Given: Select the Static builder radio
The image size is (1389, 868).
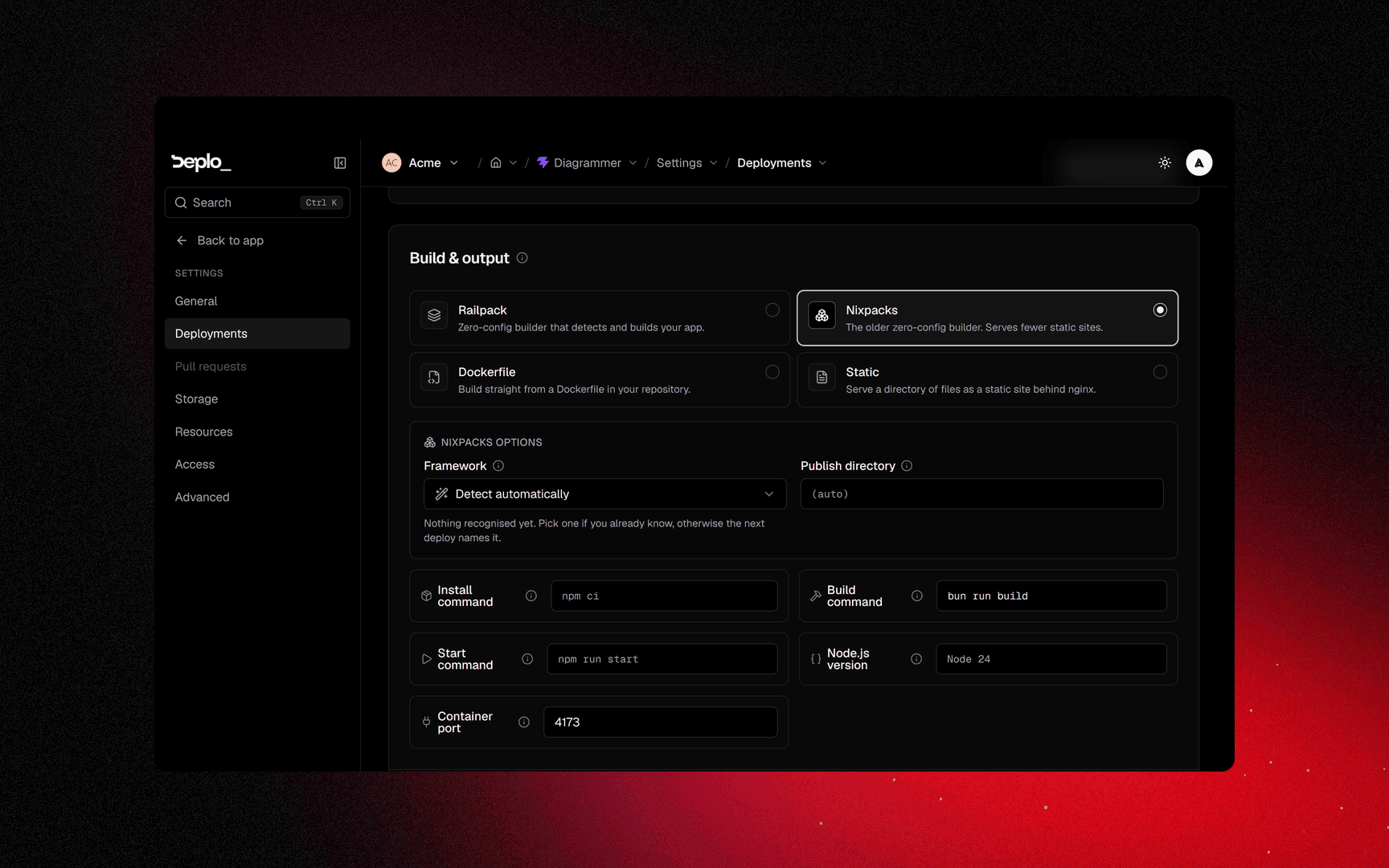Looking at the screenshot, I should click(x=1160, y=372).
